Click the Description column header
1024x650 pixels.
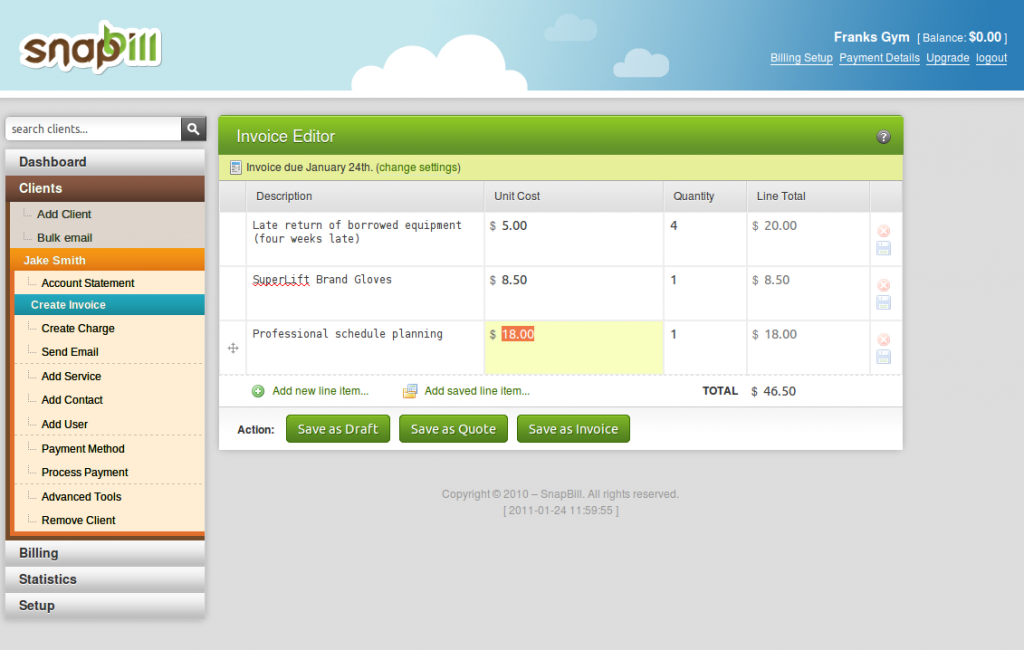284,196
